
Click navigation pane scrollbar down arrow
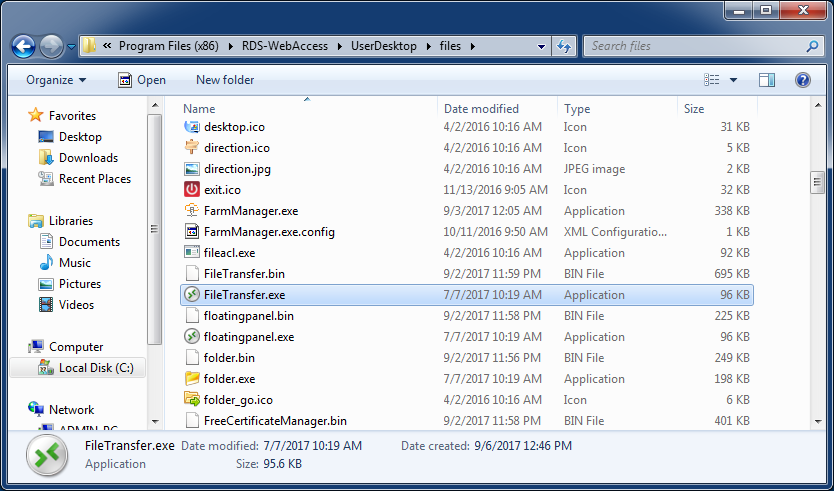tap(155, 422)
